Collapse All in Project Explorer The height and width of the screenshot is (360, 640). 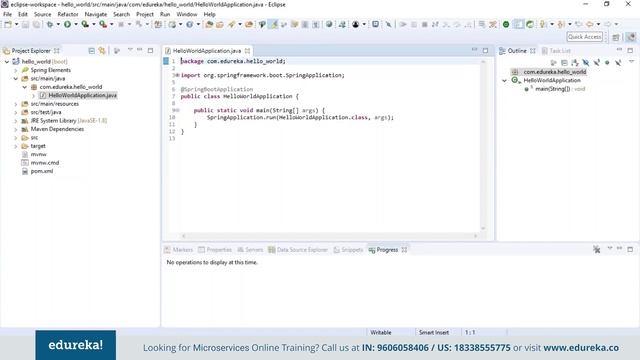[x=91, y=51]
